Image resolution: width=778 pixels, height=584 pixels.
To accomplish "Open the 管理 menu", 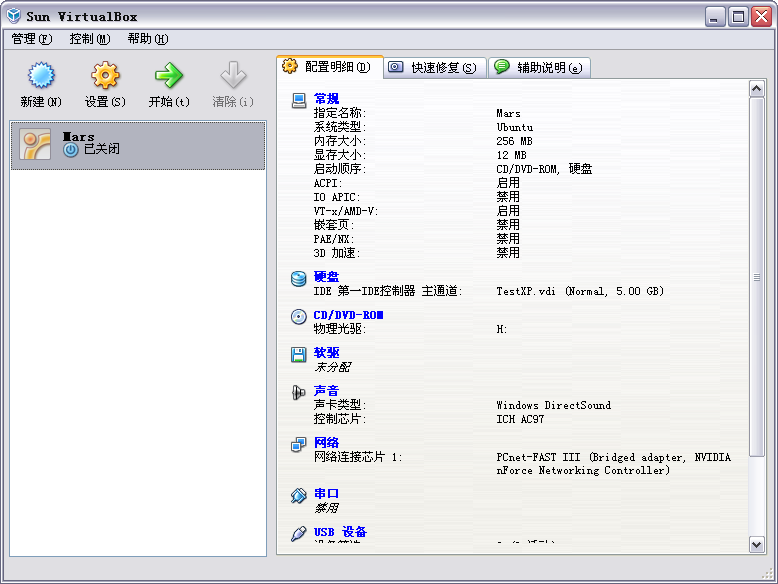I will [x=31, y=39].
